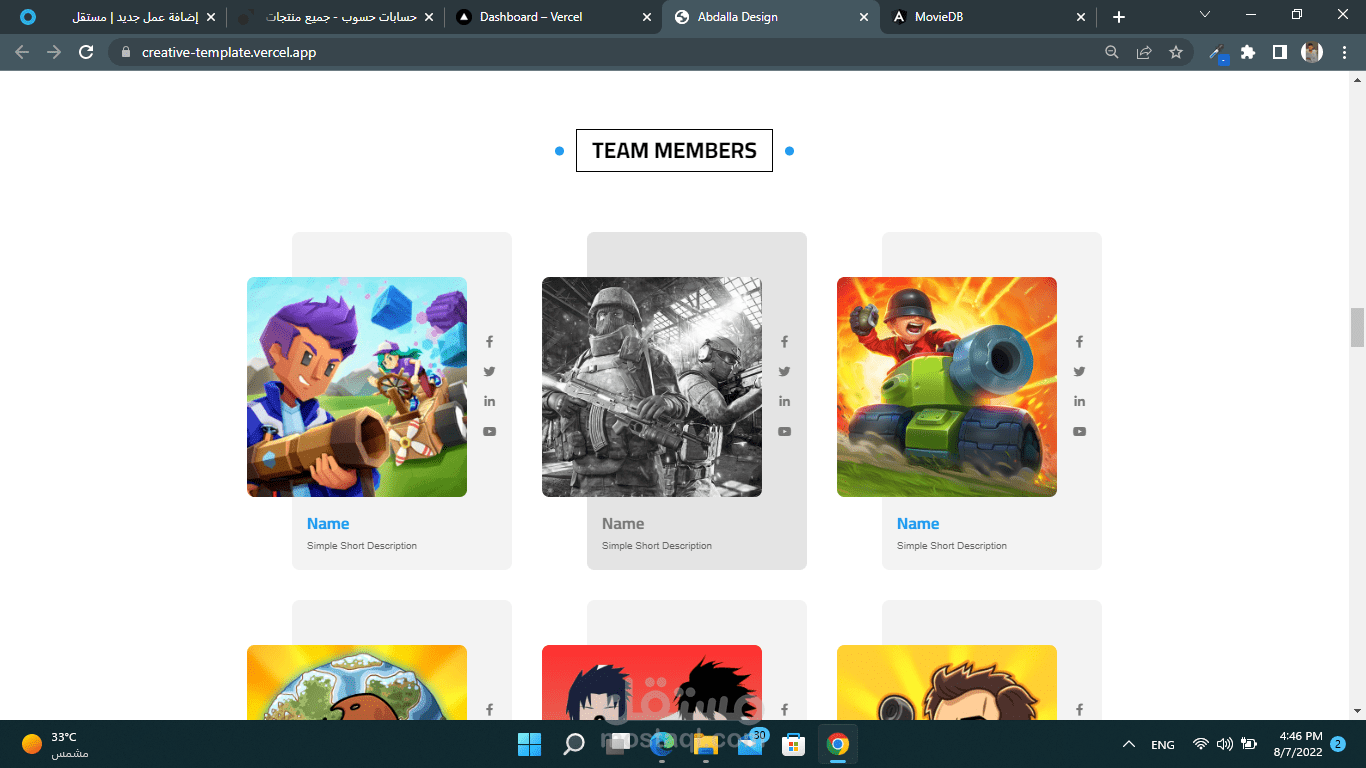This screenshot has height=768, width=1366.
Task: Click Name link under green tank
Action: coord(918,524)
